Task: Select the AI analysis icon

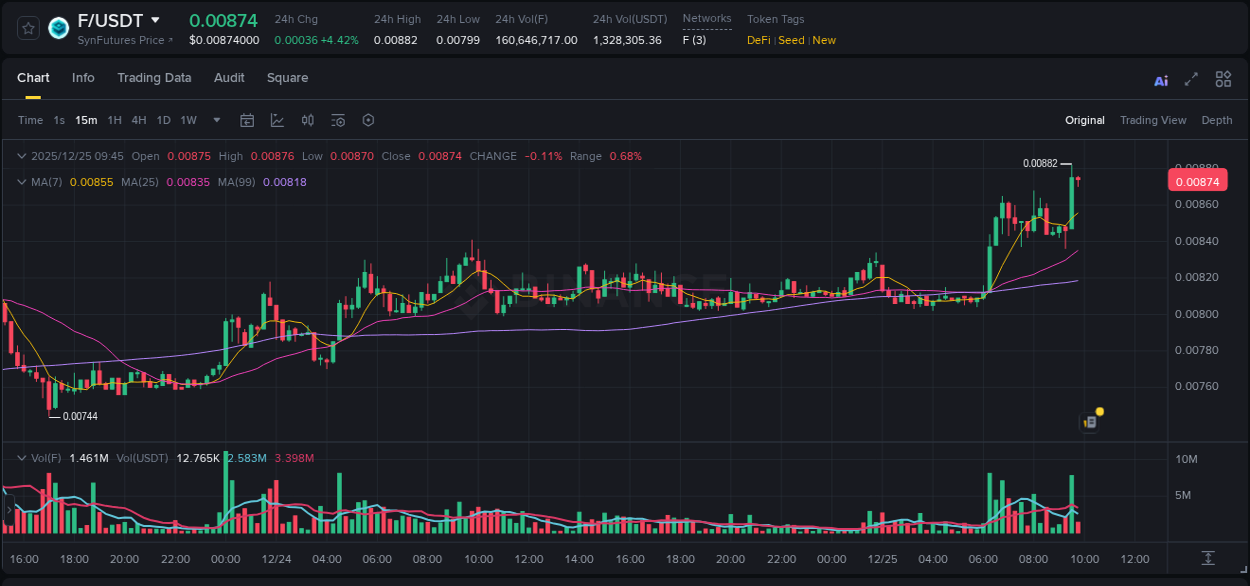Action: pyautogui.click(x=1160, y=79)
